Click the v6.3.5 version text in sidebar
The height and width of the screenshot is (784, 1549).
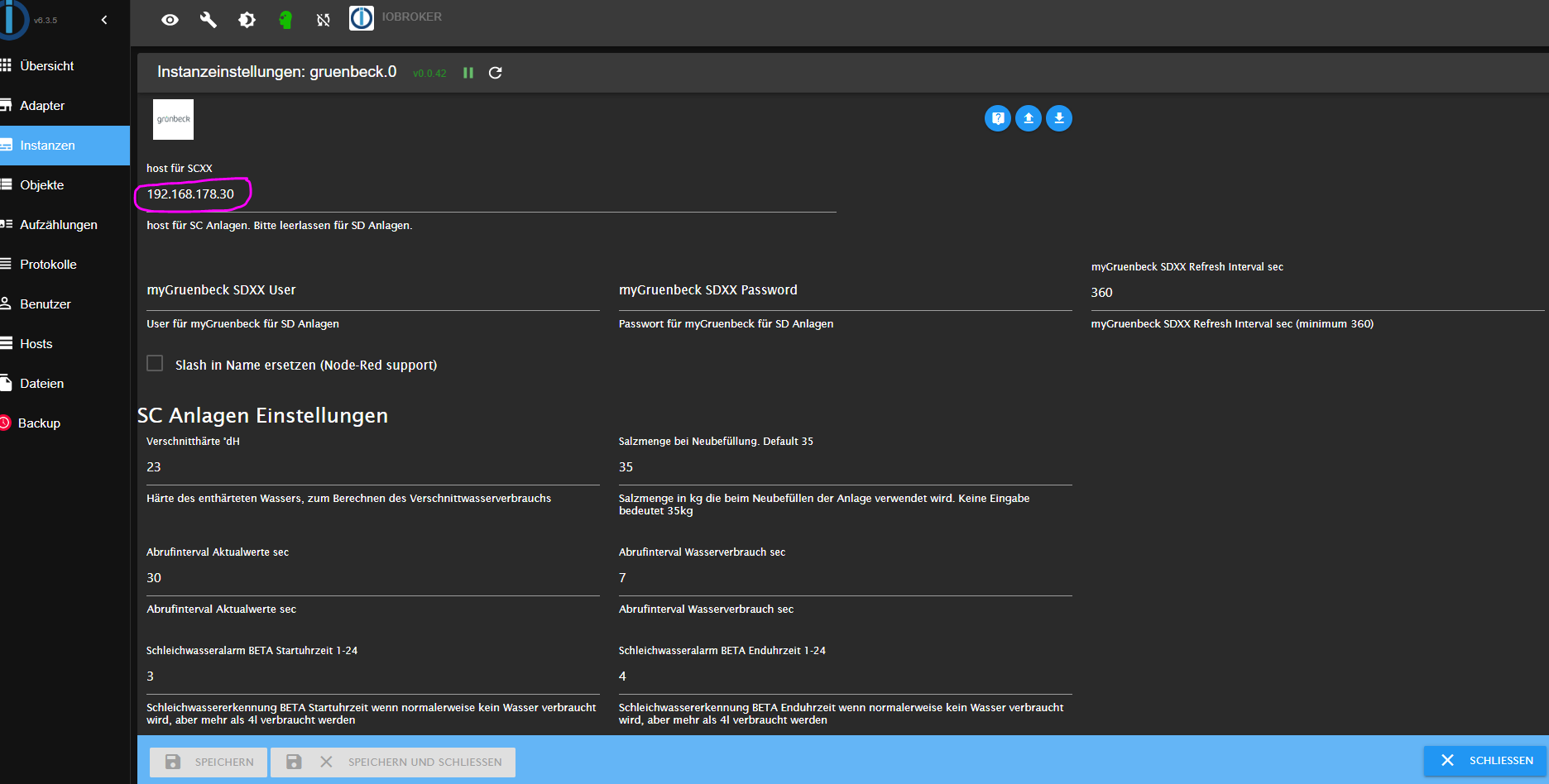(46, 21)
